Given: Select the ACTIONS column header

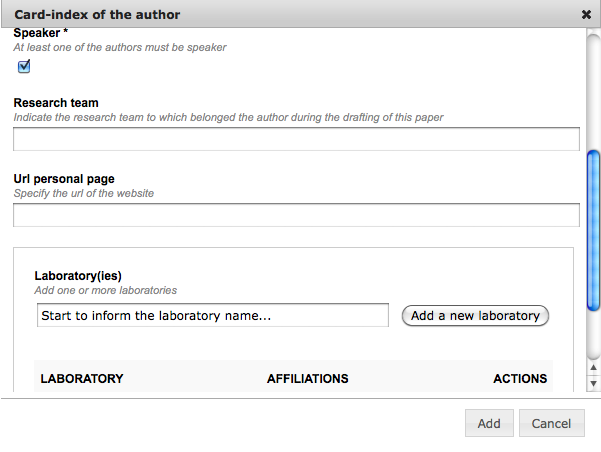Looking at the screenshot, I should pyautogui.click(x=520, y=378).
